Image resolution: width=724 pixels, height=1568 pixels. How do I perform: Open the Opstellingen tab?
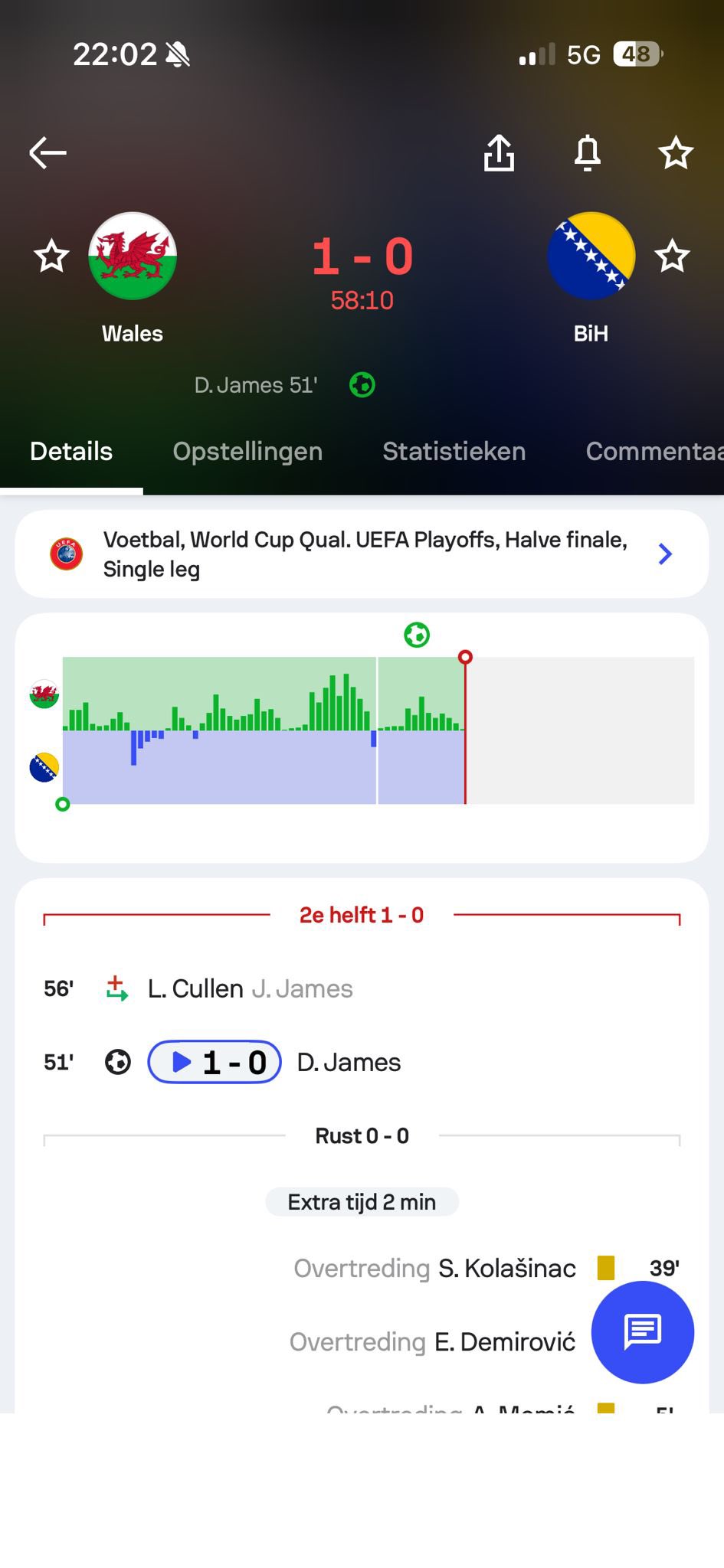(247, 452)
